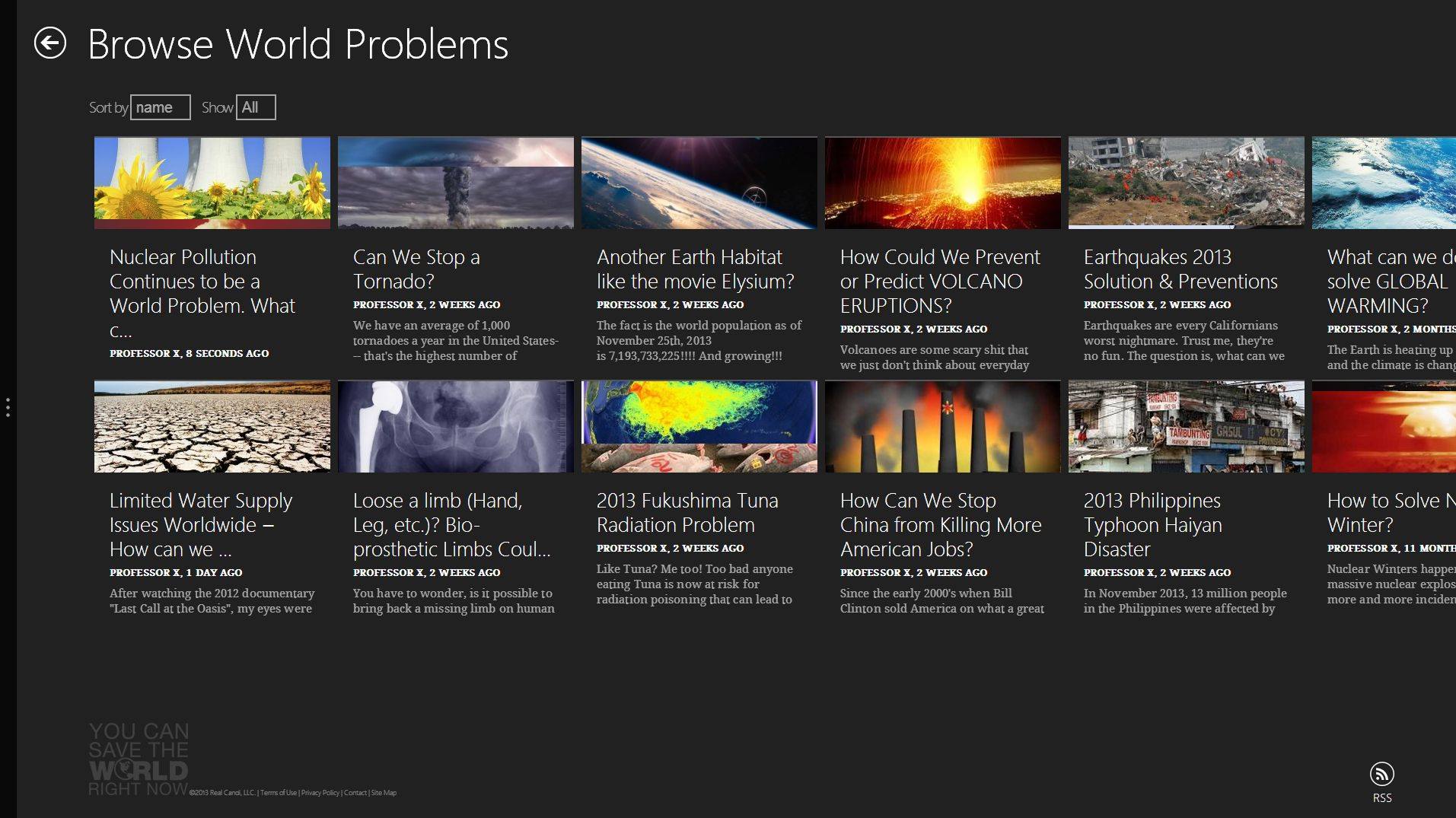Click the Contact footer link
The image size is (1456, 818).
(x=355, y=793)
